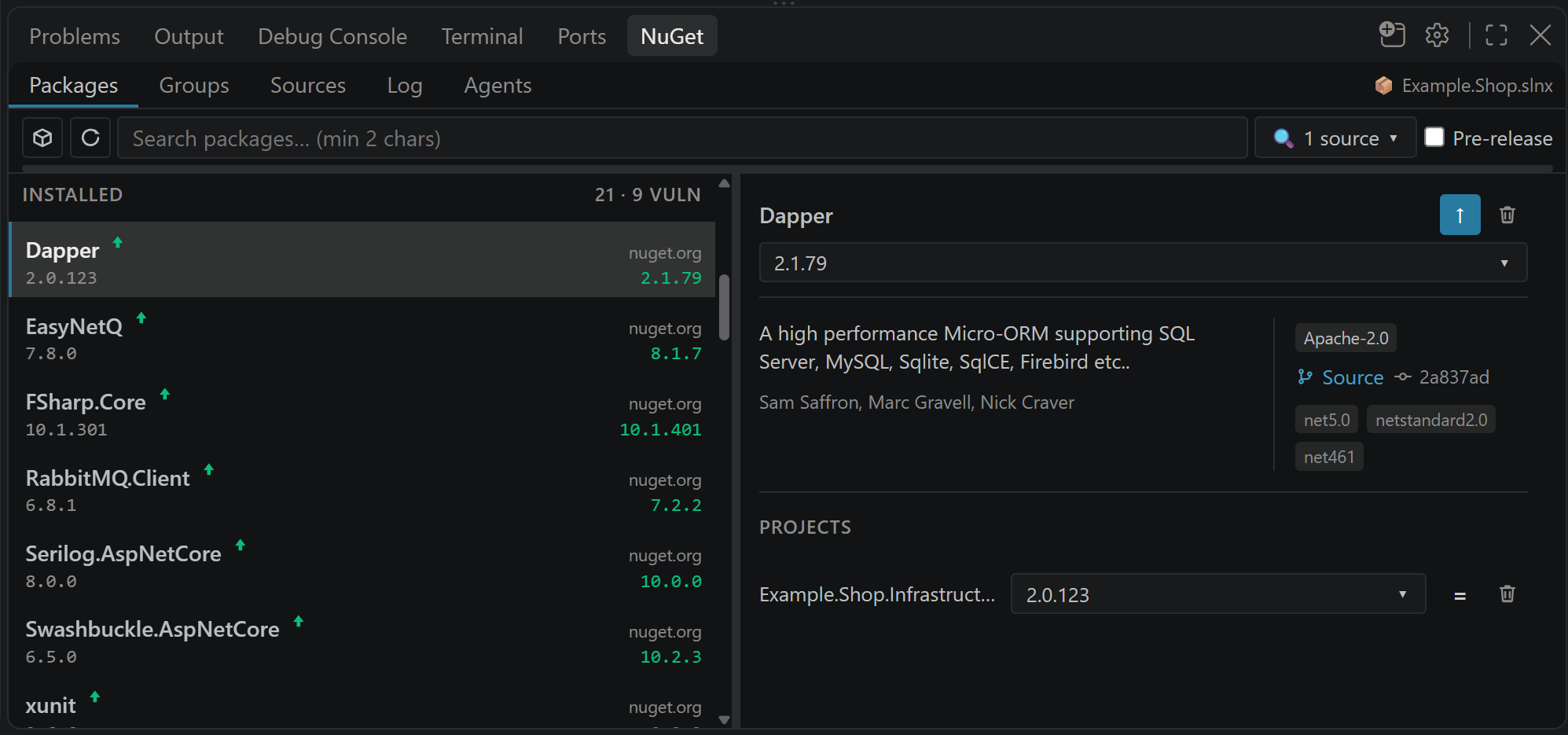This screenshot has height=735, width=1568.
Task: Uninstall Dapper with the top trash icon
Action: [x=1507, y=215]
